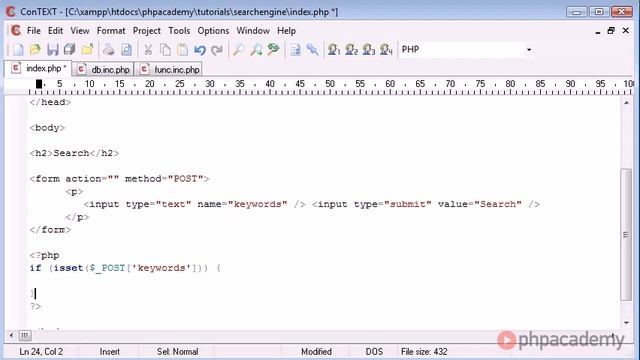Switch to the db.inc.php tab

click(x=104, y=69)
